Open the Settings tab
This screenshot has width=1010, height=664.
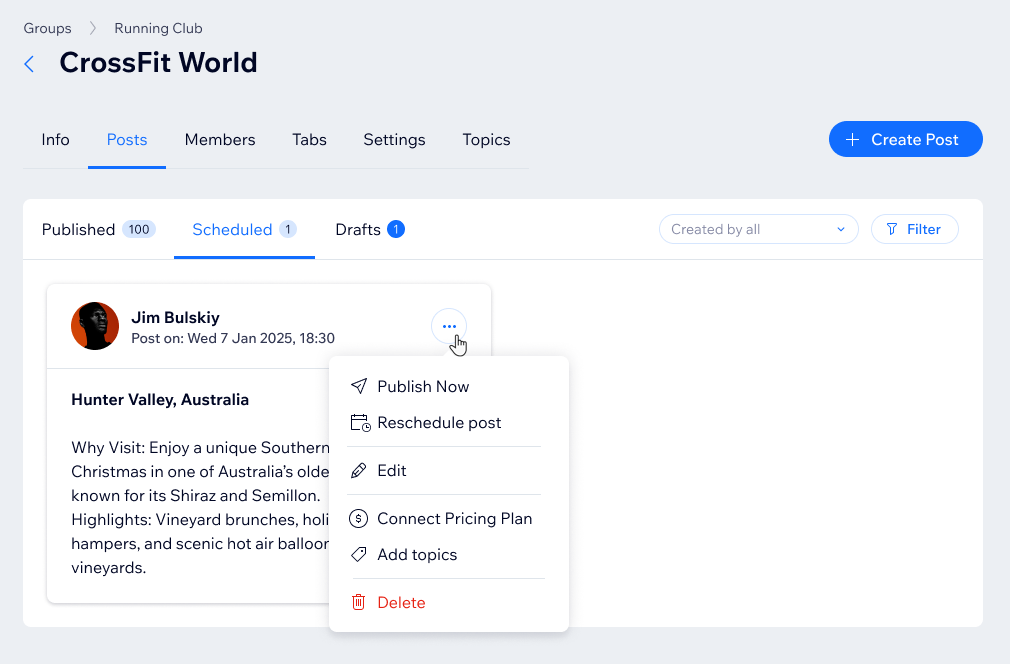(394, 140)
